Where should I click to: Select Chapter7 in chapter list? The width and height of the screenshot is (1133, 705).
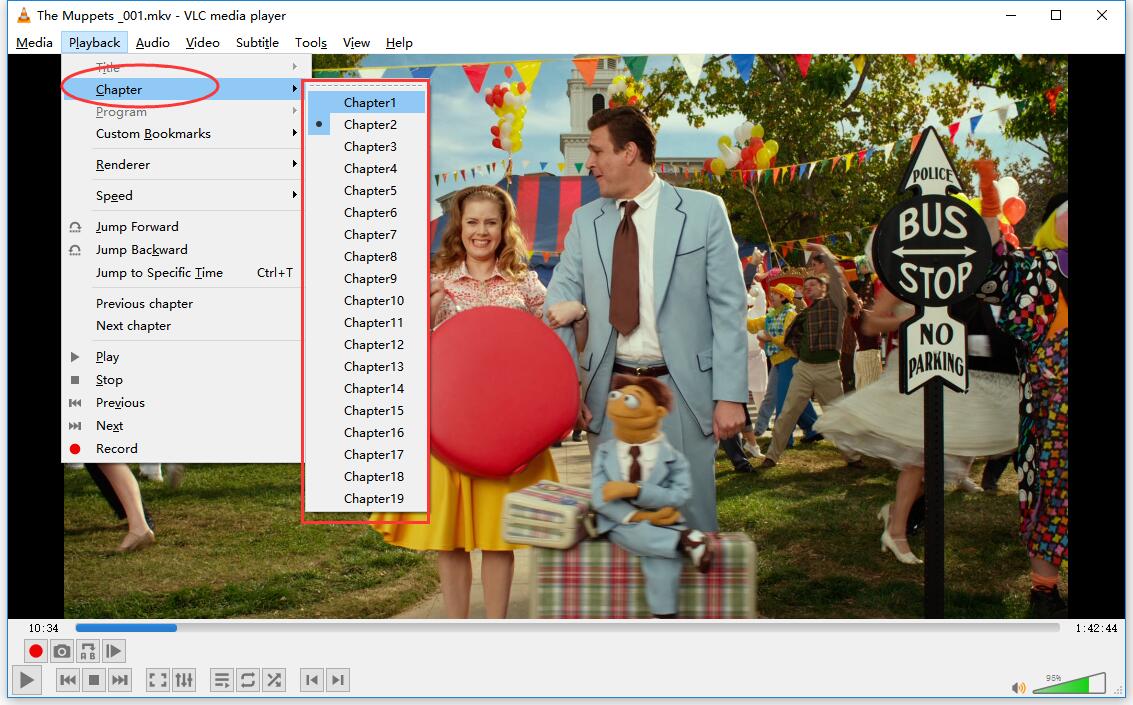[x=366, y=235]
